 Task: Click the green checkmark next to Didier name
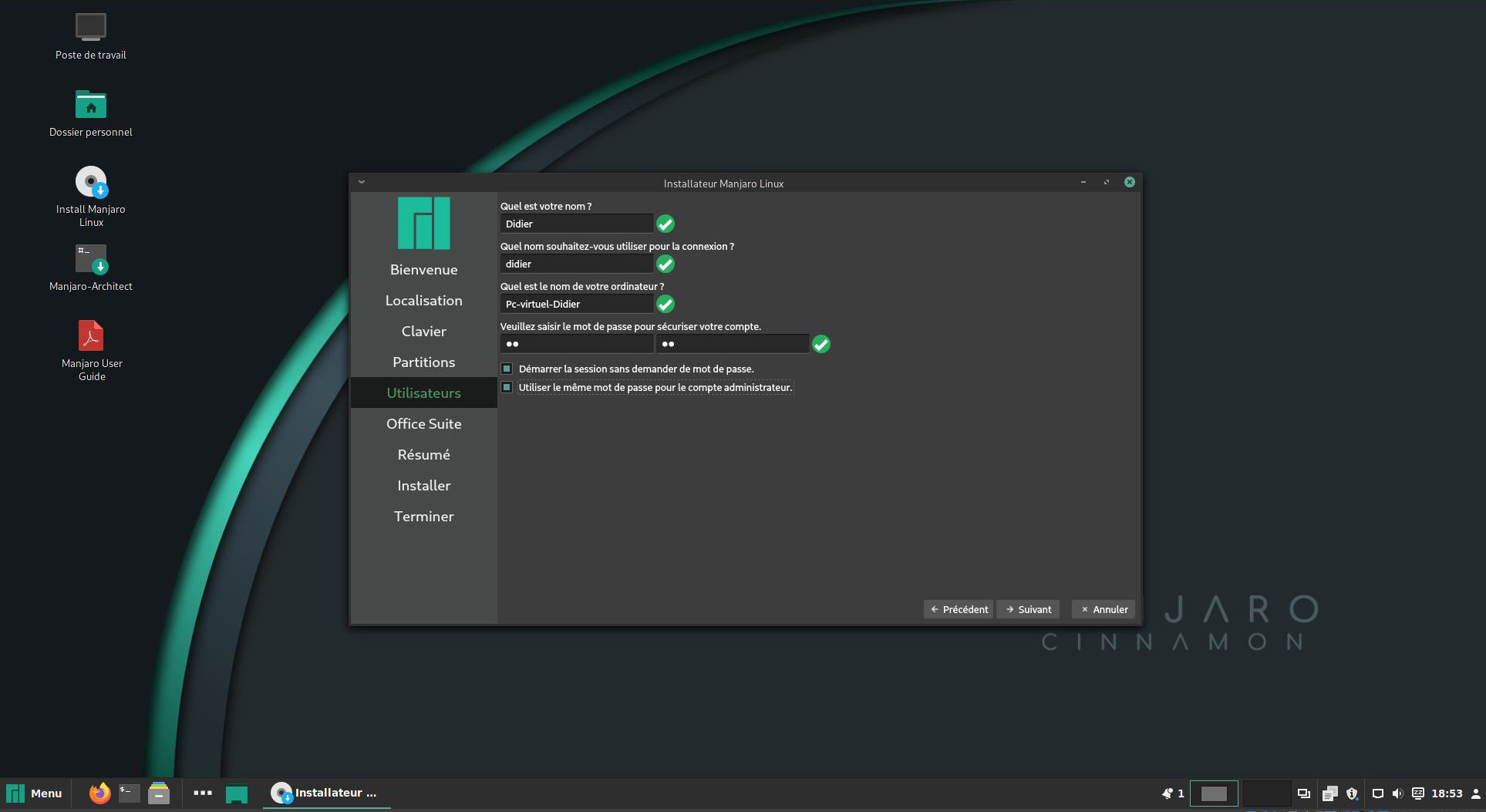tap(665, 224)
